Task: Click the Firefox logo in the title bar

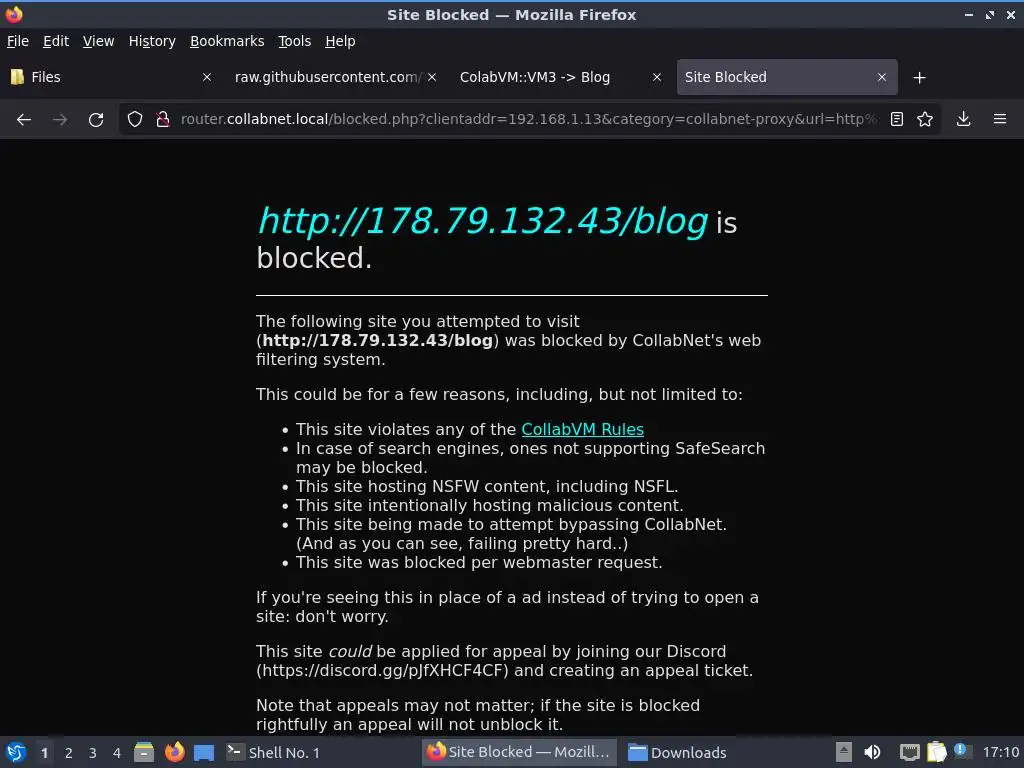Action: (14, 14)
